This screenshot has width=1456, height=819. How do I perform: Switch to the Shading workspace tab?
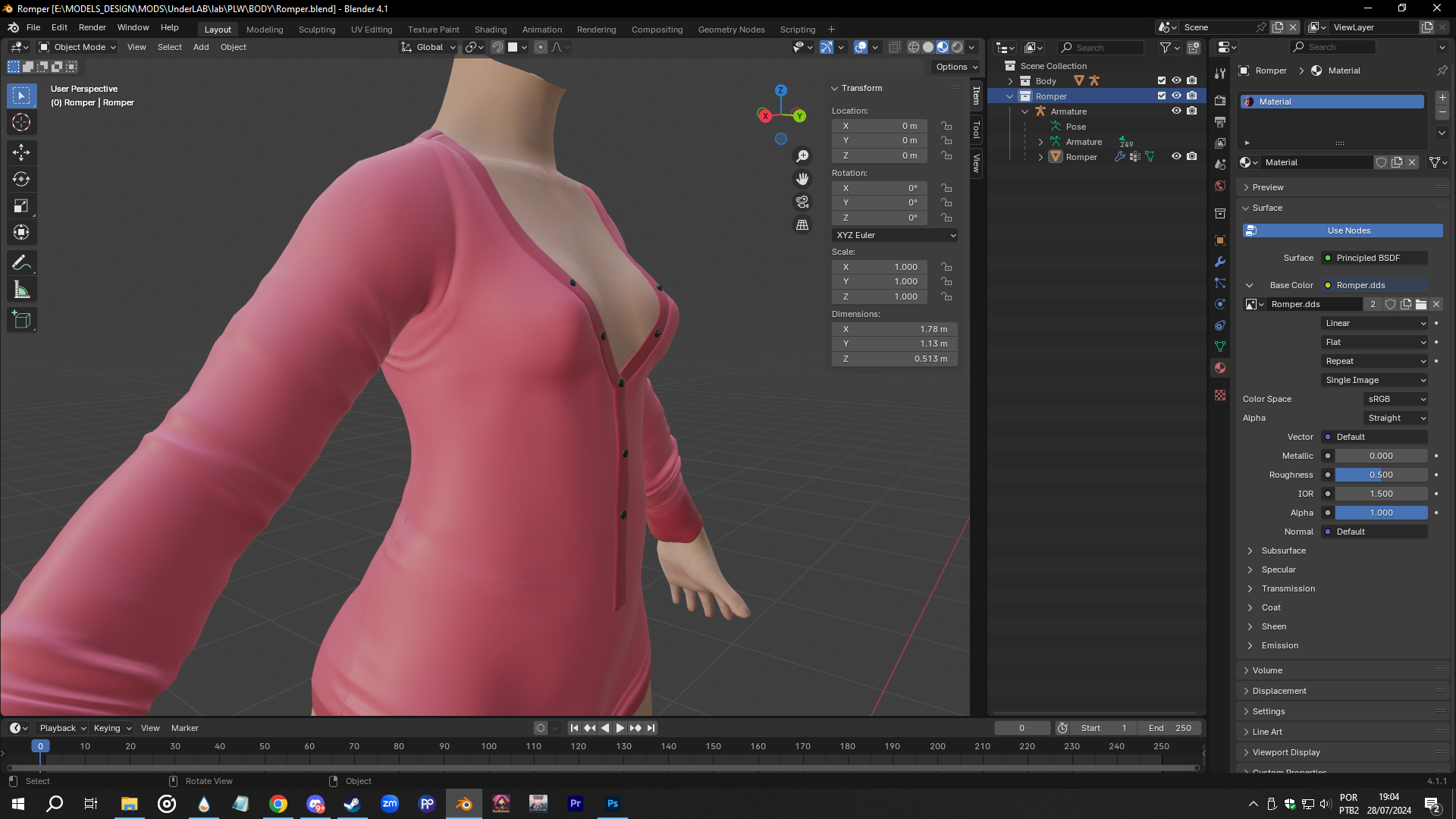tap(491, 30)
